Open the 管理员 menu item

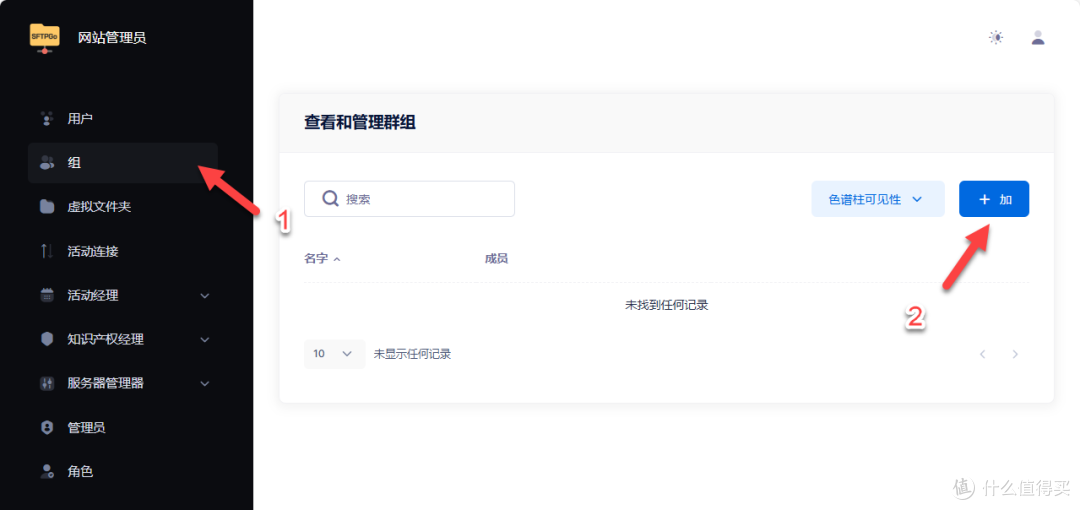click(x=123, y=427)
